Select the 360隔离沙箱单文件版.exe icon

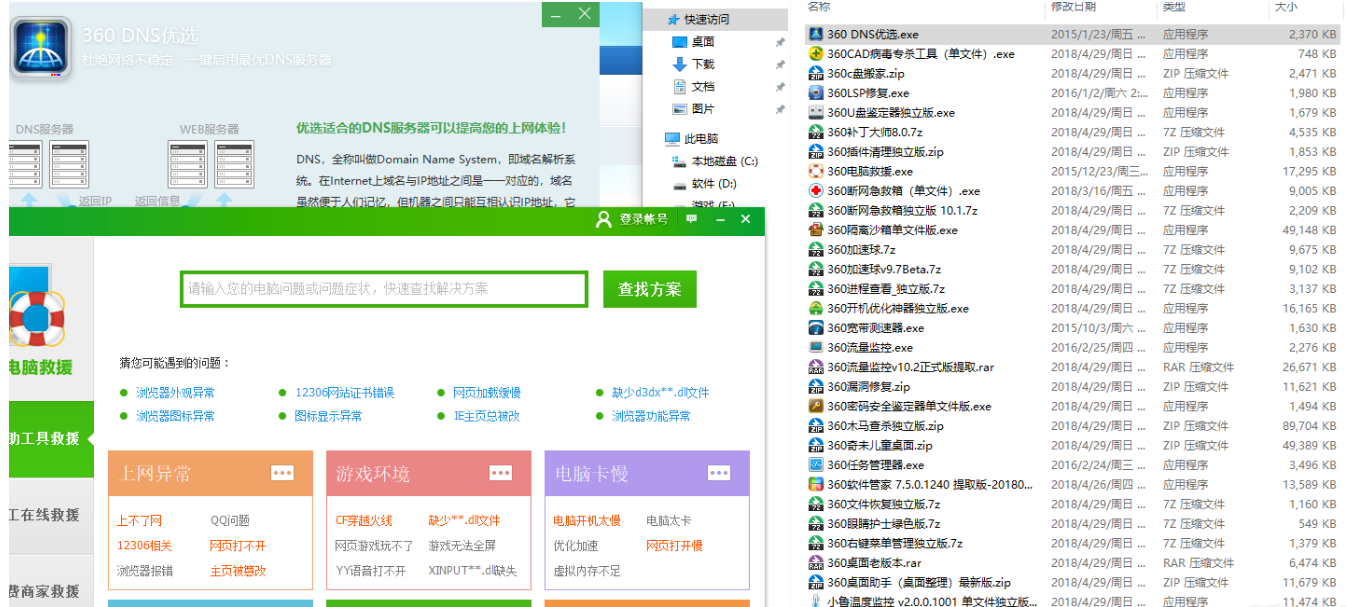point(816,230)
